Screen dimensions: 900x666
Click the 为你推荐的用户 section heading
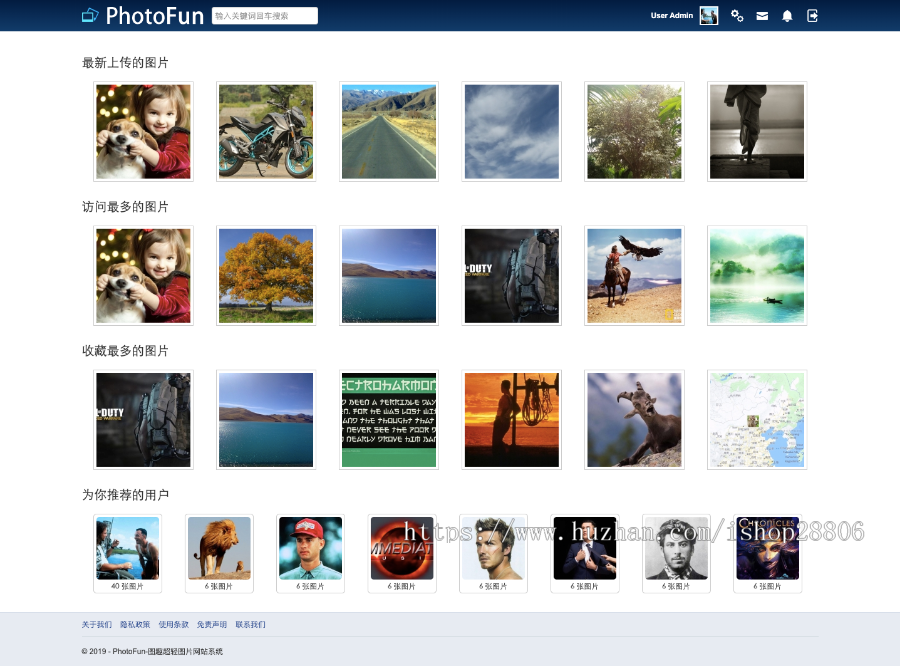point(125,495)
